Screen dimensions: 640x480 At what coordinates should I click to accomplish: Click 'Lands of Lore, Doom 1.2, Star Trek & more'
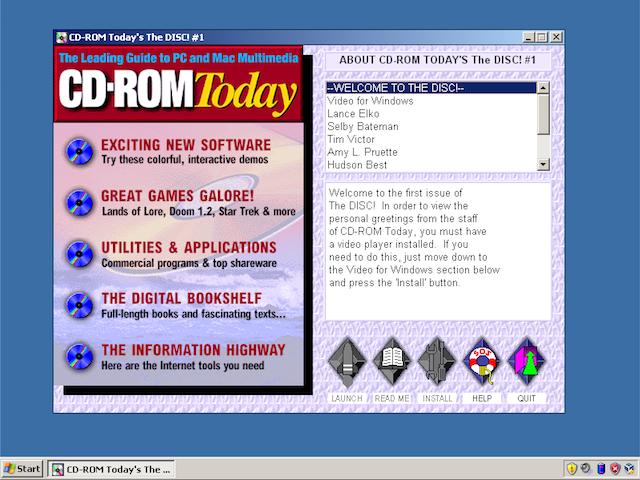coord(198,211)
